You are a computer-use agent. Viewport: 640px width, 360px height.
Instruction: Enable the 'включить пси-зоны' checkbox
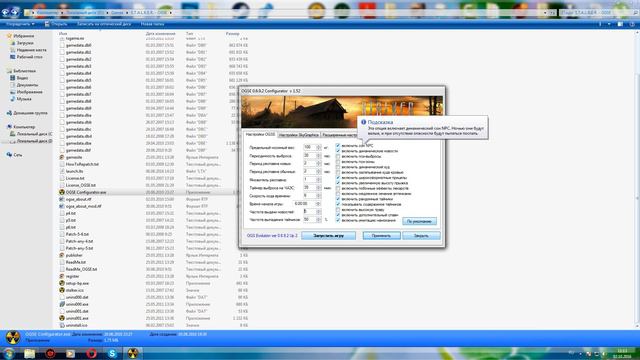338,162
